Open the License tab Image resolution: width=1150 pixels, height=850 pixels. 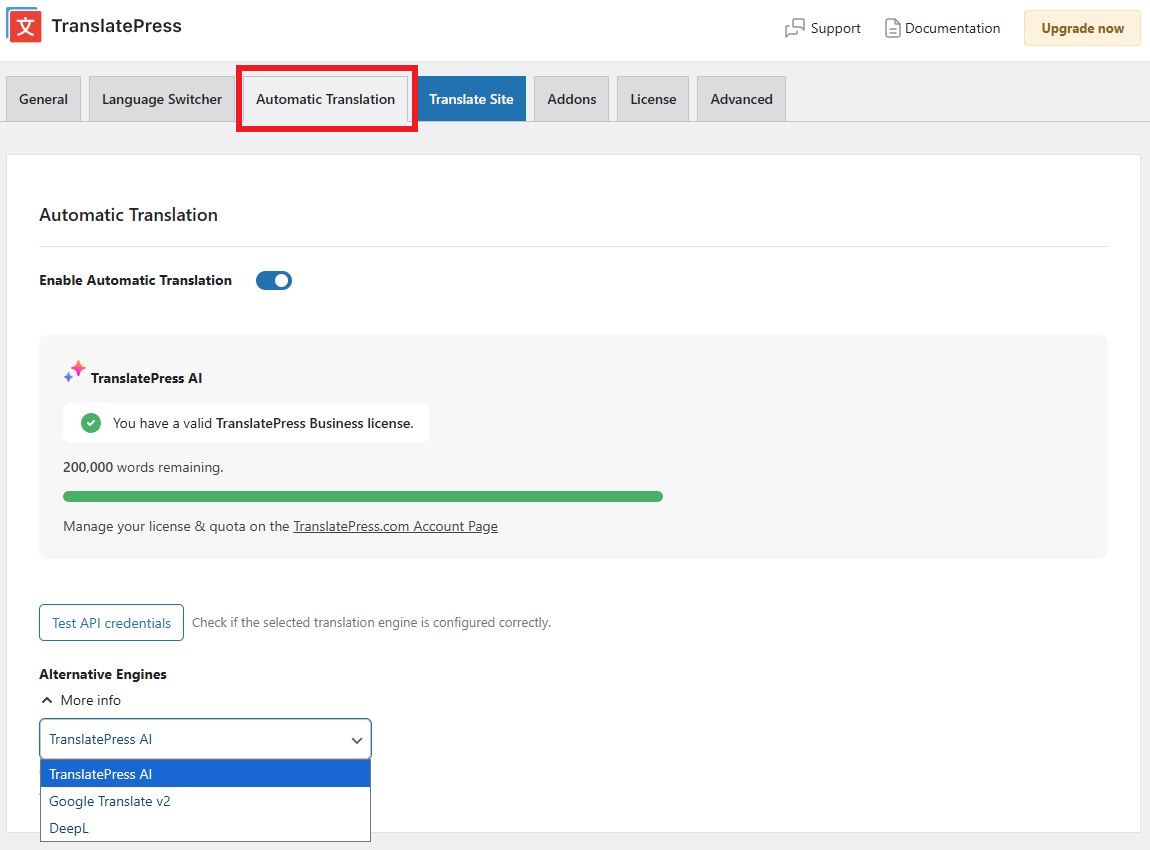click(652, 98)
